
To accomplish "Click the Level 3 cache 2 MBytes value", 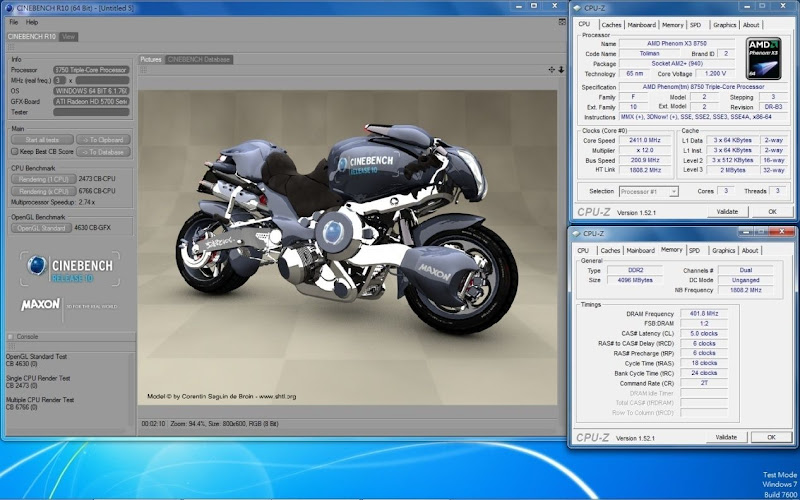I will tap(732, 170).
